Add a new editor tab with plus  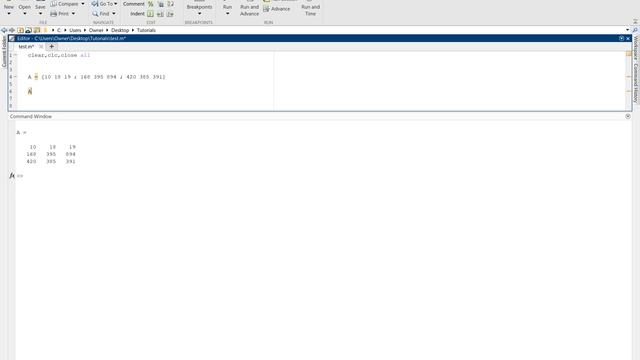click(51, 47)
